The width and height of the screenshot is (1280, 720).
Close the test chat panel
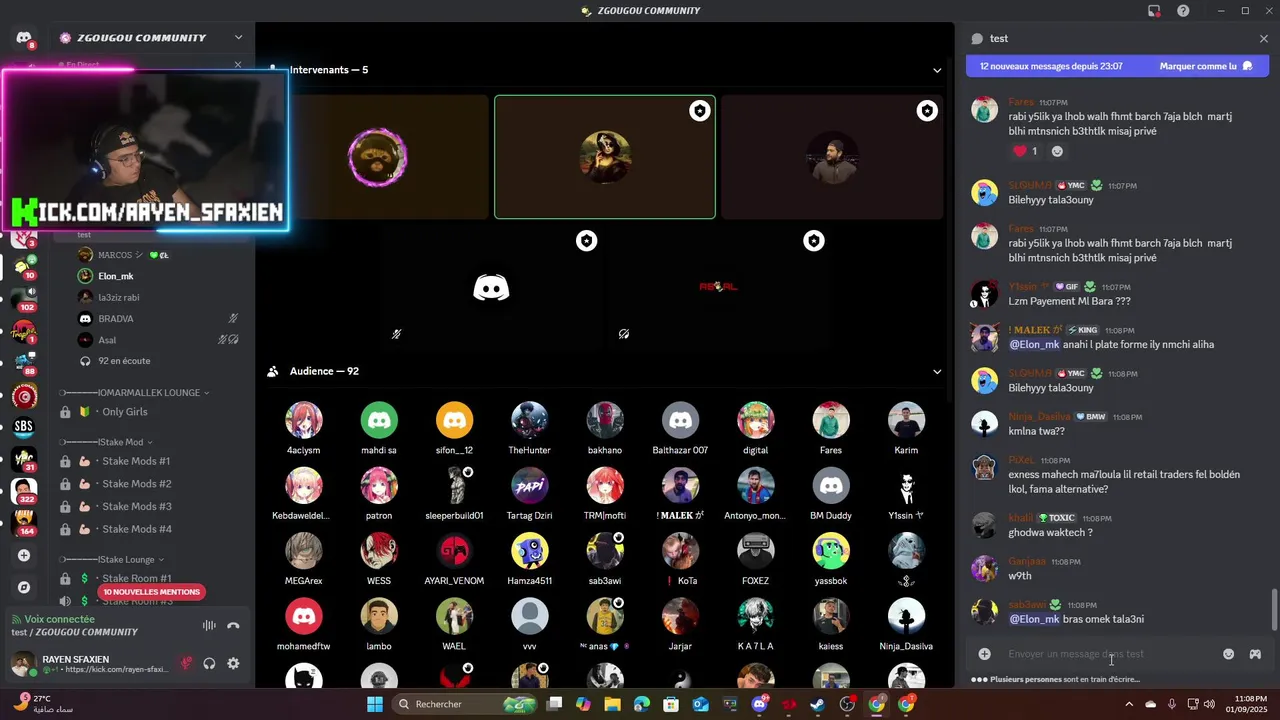click(x=1264, y=38)
